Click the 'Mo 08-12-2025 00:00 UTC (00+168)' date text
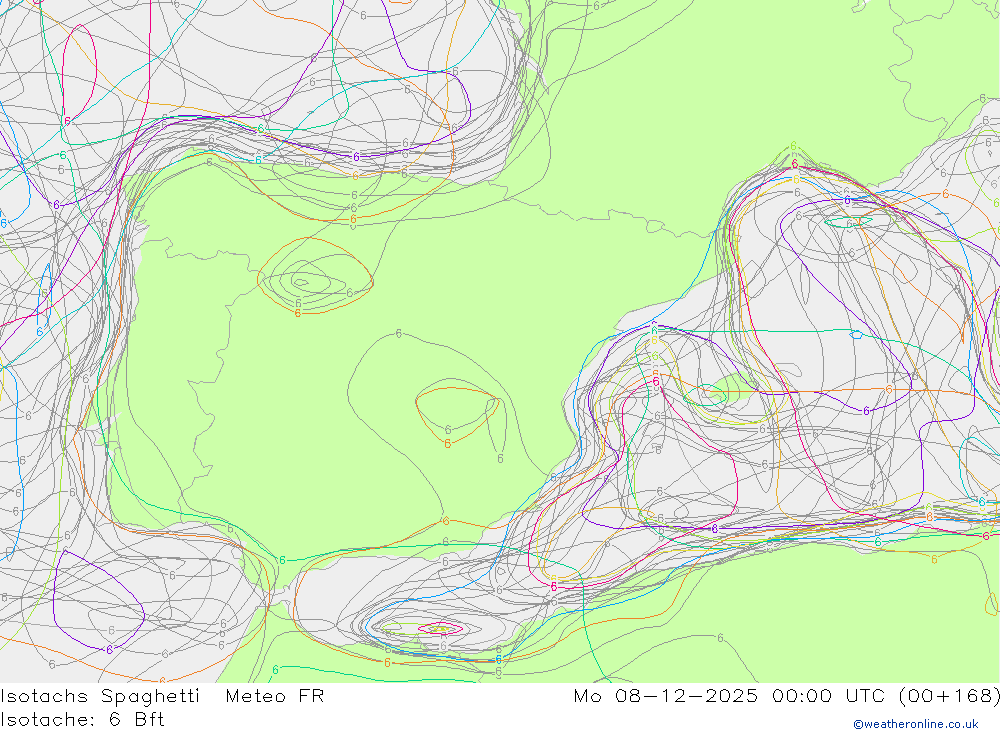1000x733 pixels. point(786,695)
